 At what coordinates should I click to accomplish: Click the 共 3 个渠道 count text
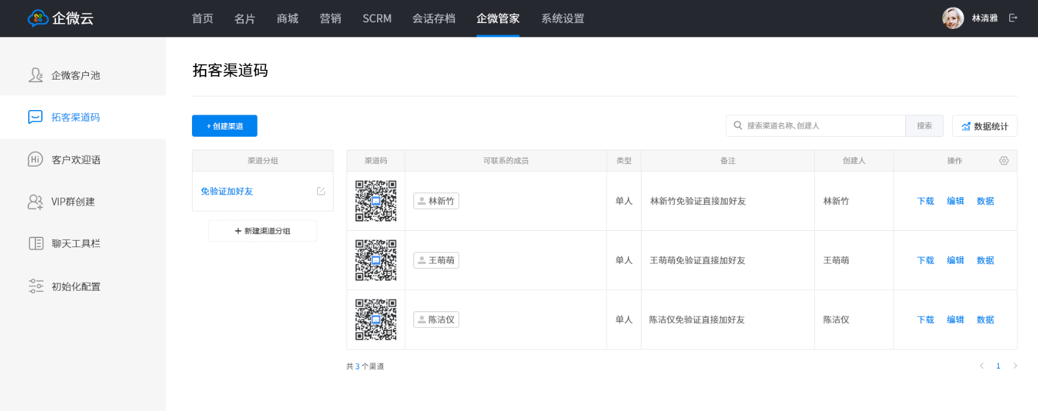(365, 366)
